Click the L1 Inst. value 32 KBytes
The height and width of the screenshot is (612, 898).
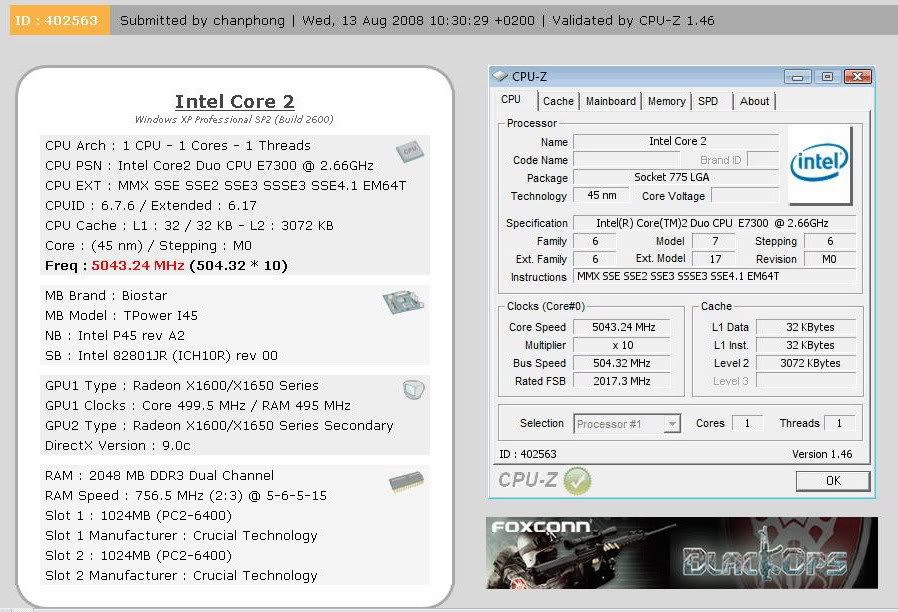click(x=806, y=345)
